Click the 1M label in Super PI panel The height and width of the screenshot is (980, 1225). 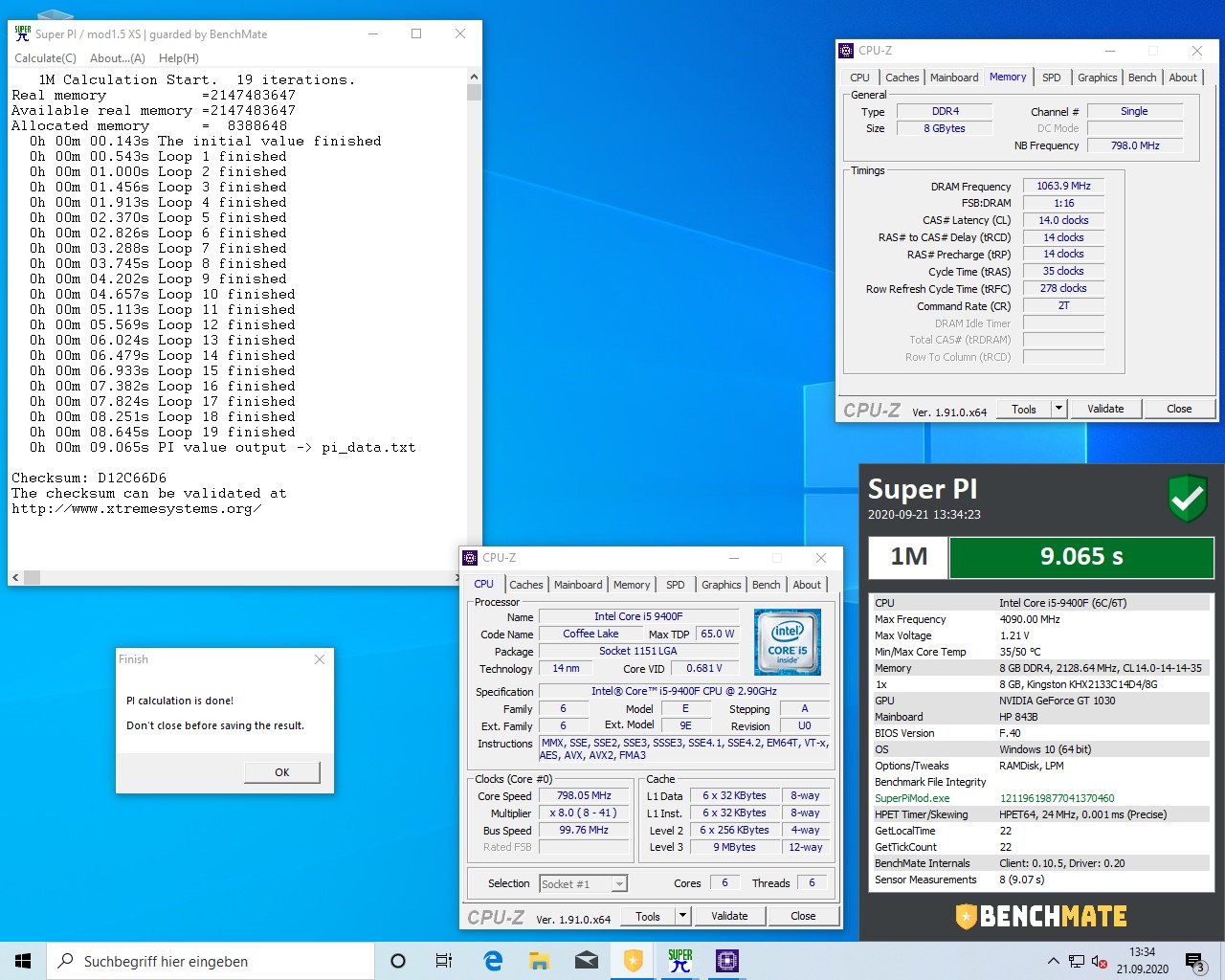(x=908, y=557)
